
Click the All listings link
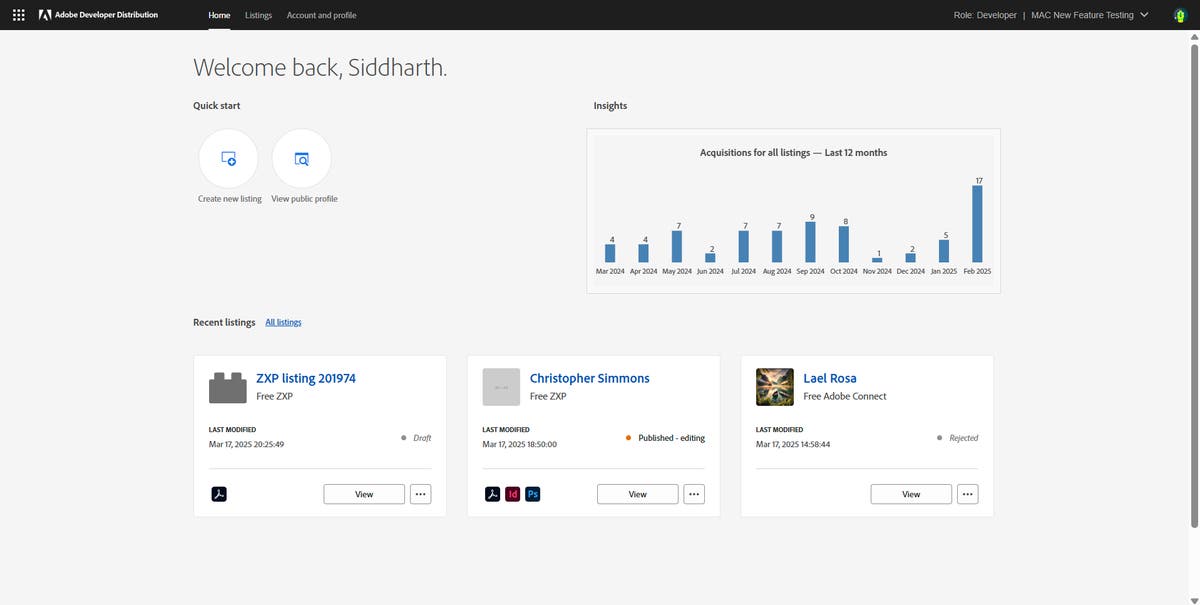tap(283, 322)
